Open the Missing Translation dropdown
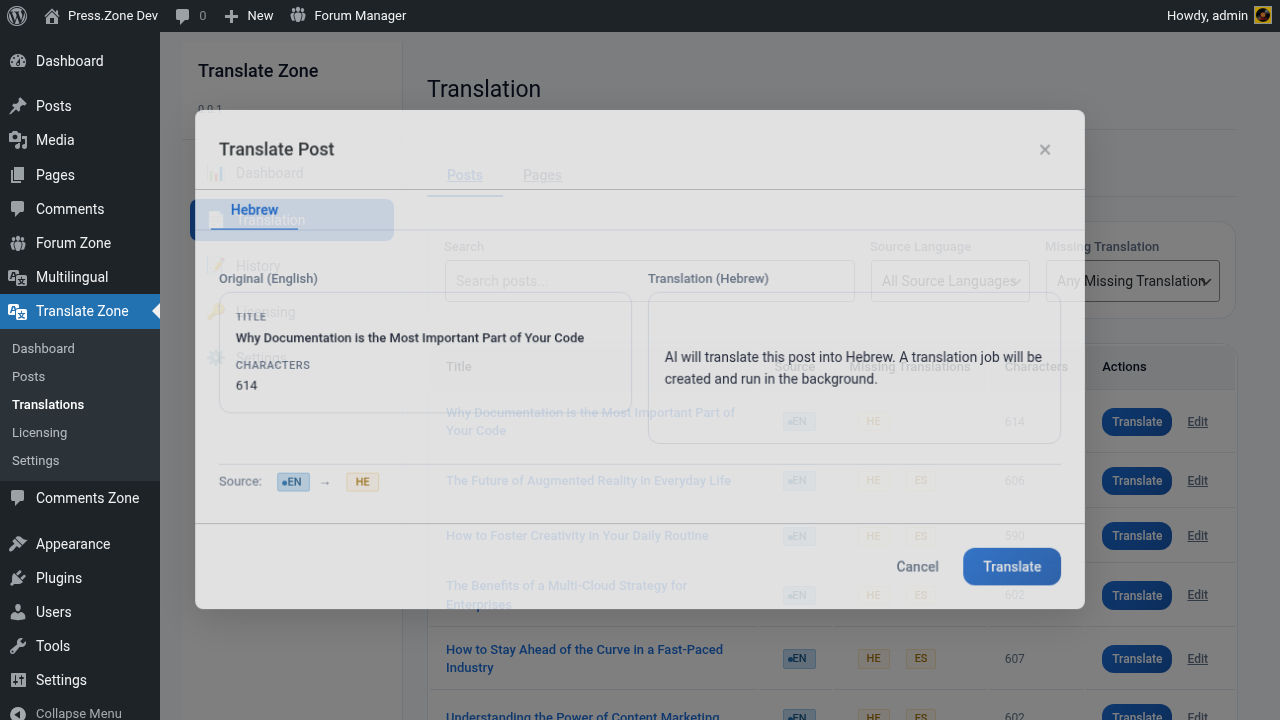This screenshot has height=720, width=1280. tap(1133, 281)
